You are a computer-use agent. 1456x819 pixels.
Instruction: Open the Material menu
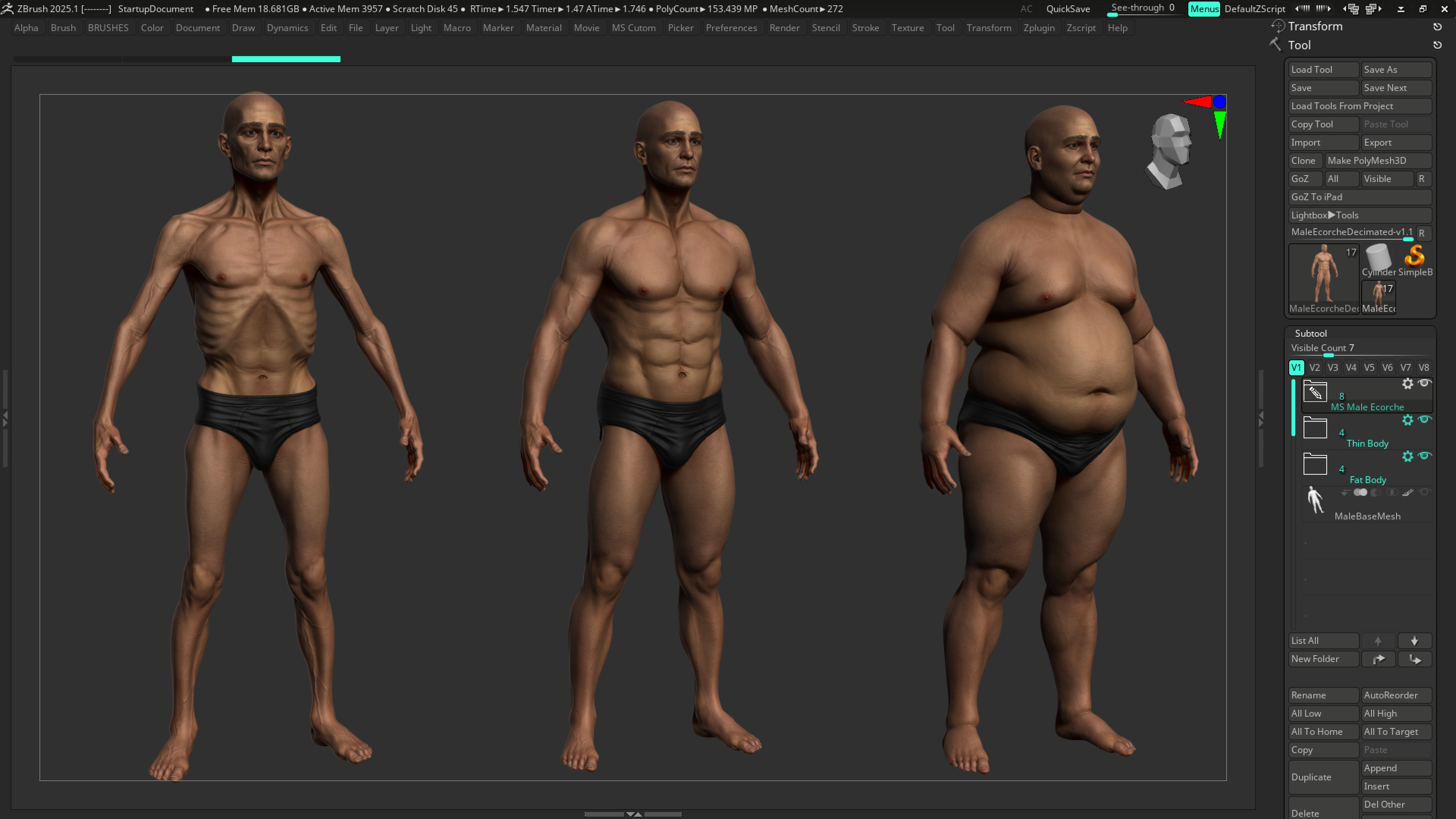(x=543, y=28)
